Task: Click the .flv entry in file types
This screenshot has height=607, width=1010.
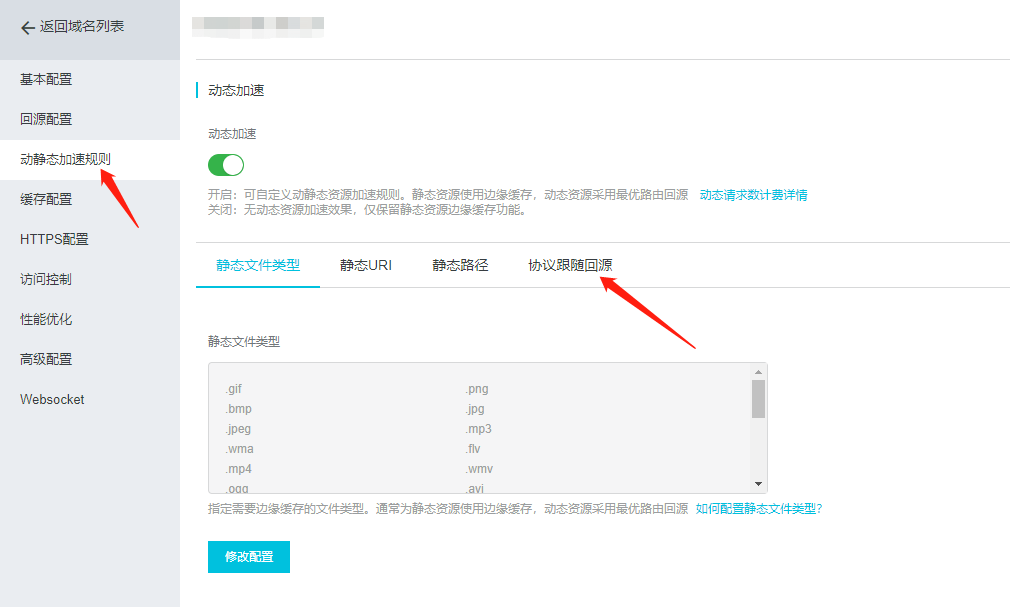Action: tap(473, 448)
